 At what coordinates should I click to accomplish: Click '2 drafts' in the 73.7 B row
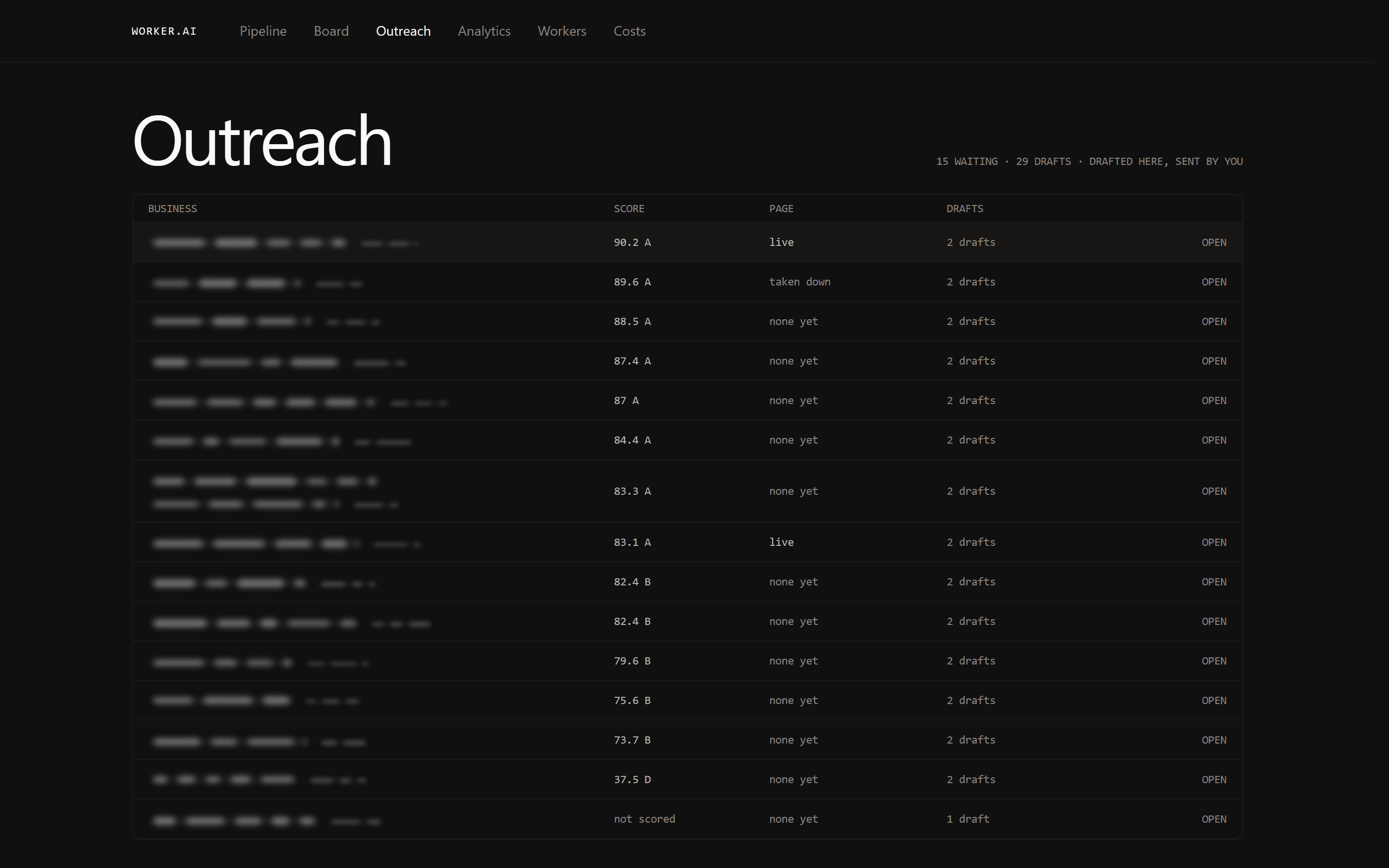tap(970, 740)
